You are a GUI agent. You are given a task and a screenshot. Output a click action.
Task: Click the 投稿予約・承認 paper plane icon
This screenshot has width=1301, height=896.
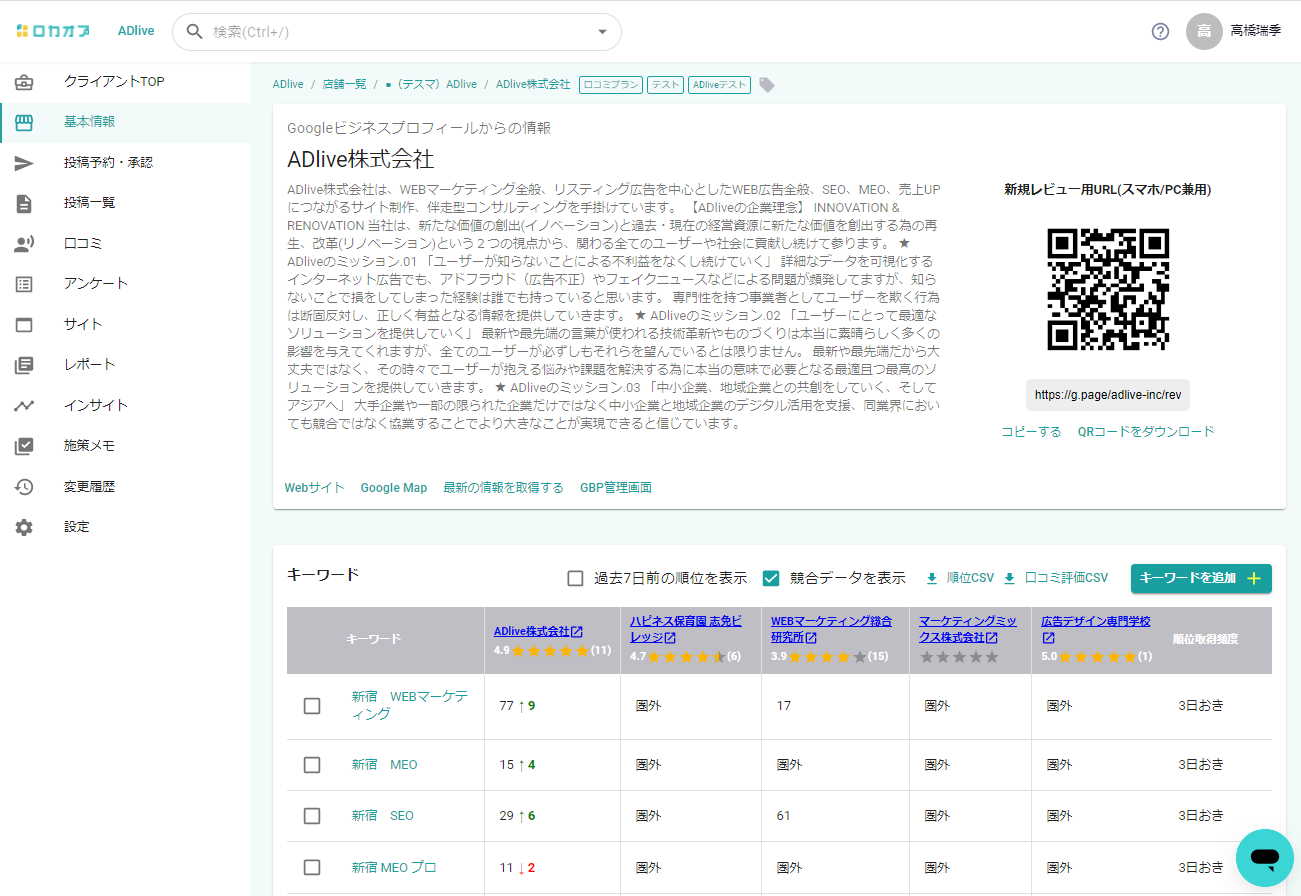(x=24, y=163)
